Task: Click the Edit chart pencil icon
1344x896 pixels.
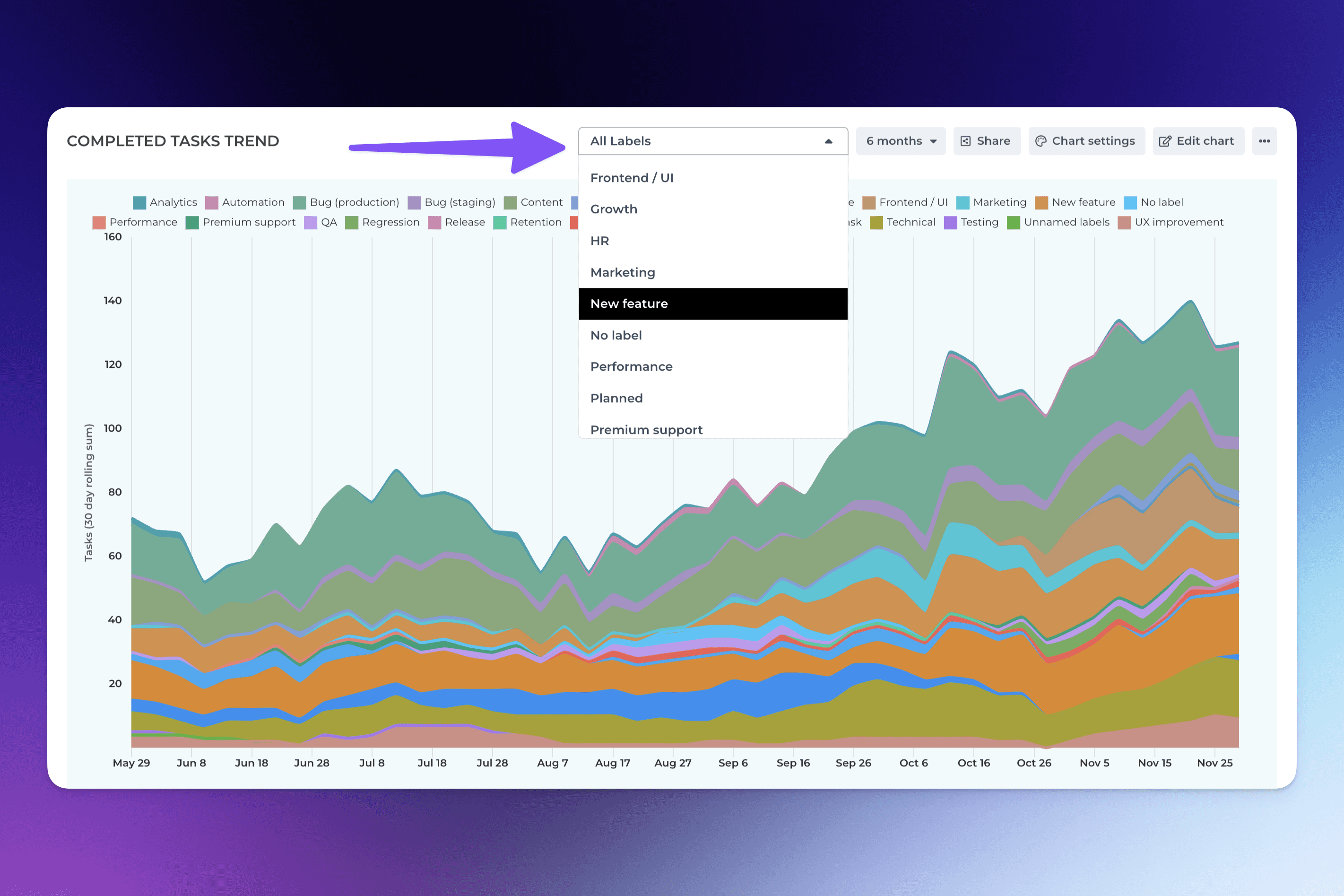Action: (x=1165, y=141)
